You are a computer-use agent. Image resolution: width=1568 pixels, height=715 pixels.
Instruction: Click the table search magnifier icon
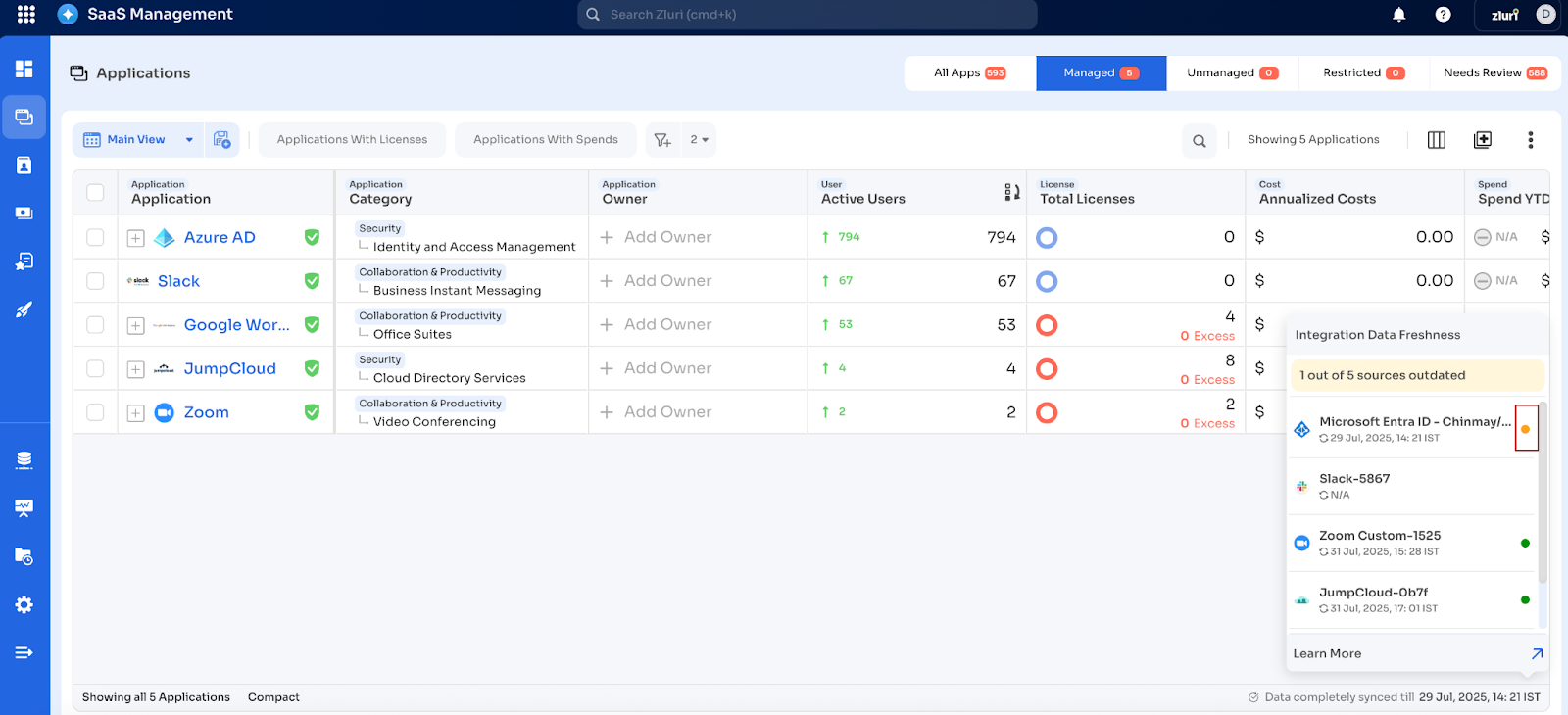point(1200,140)
